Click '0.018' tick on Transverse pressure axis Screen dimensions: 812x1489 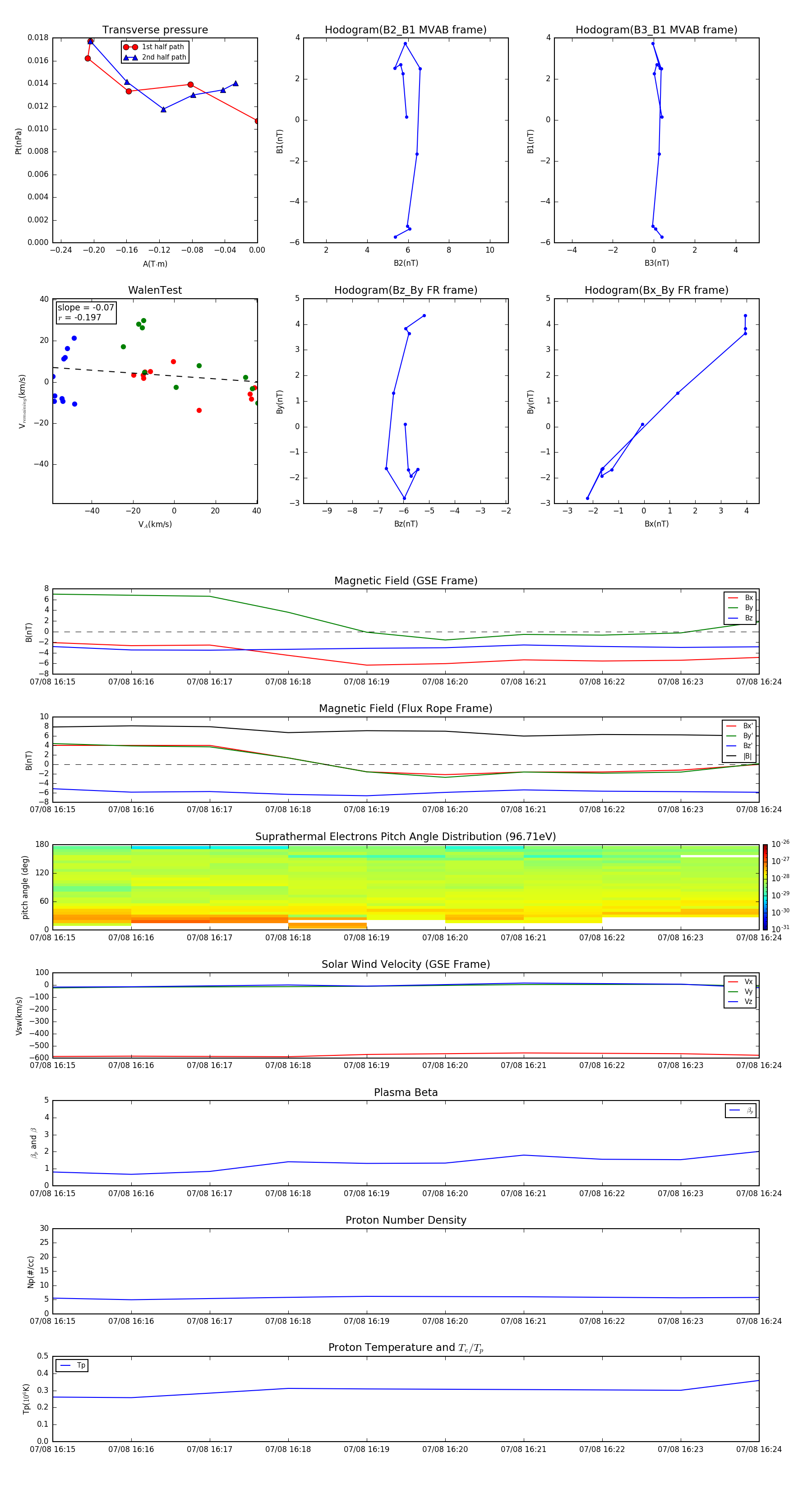tap(38, 37)
